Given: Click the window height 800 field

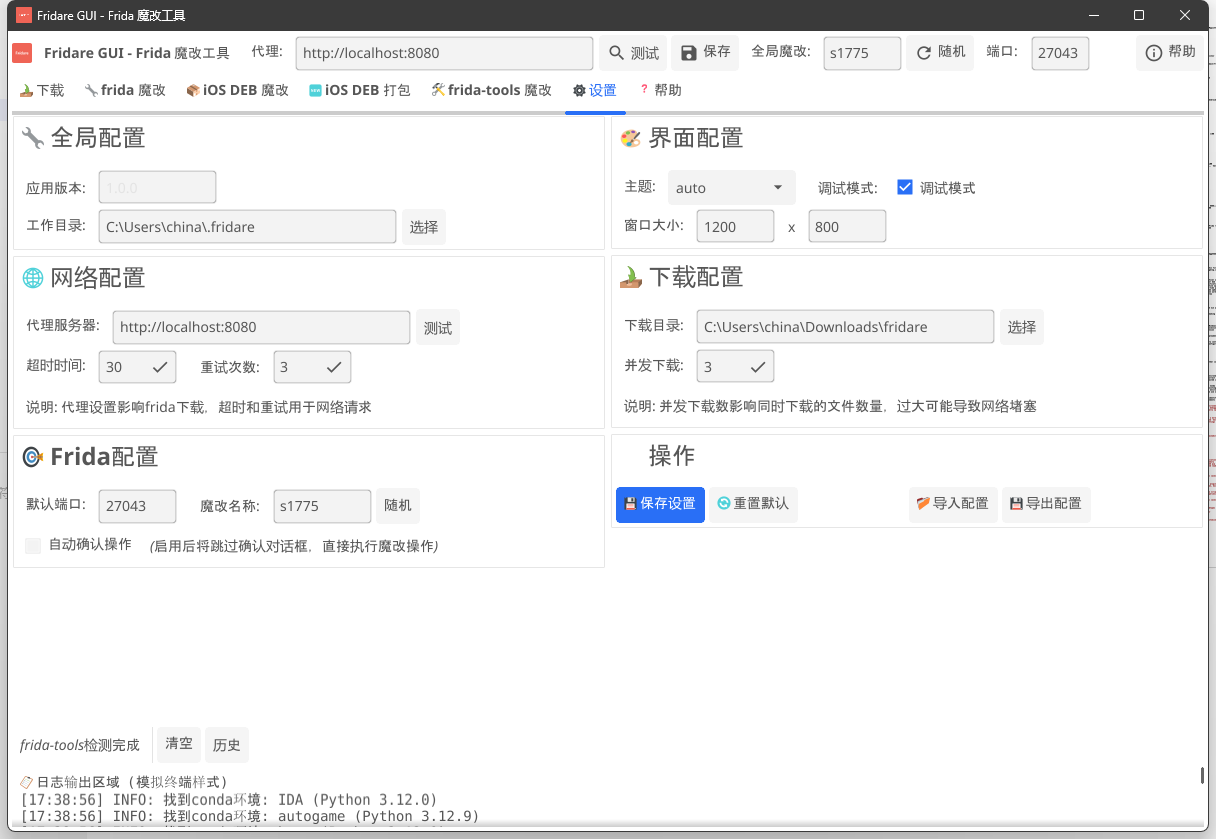Looking at the screenshot, I should 847,226.
